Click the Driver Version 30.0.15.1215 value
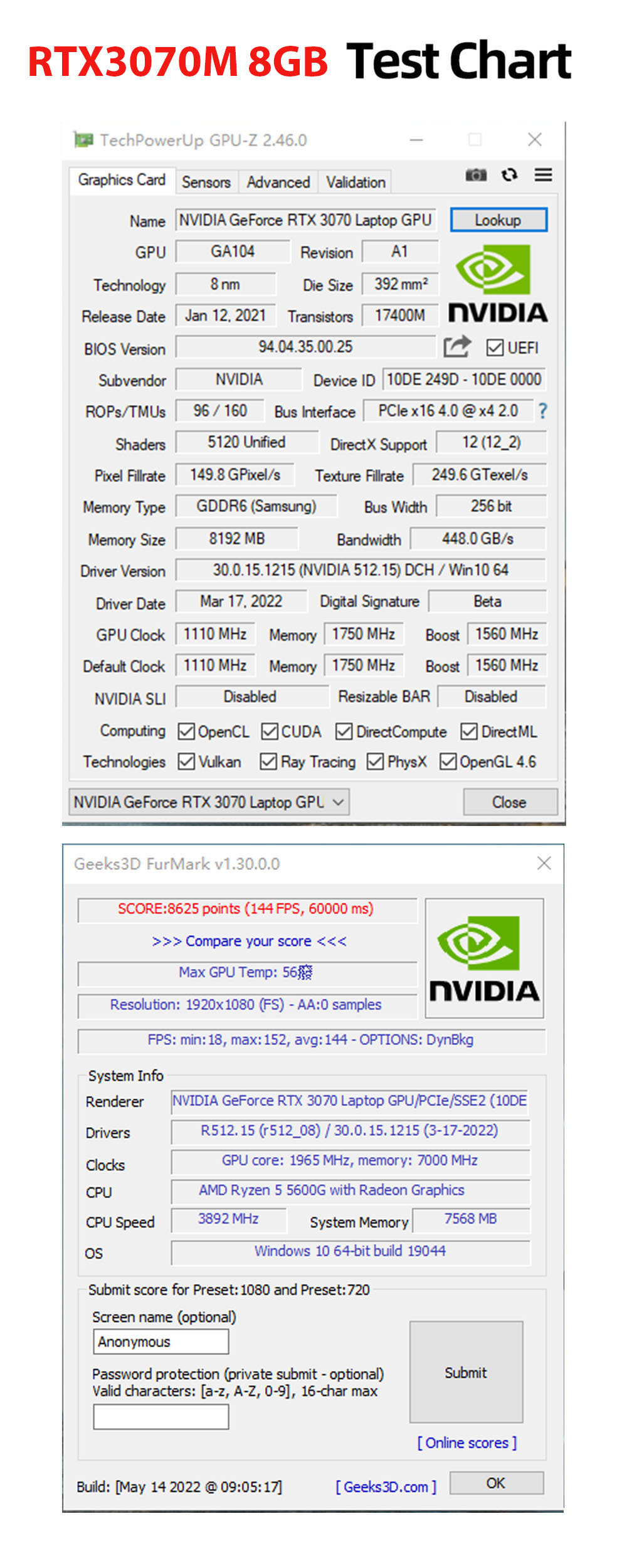Viewport: 627px width, 1568px height. pos(361,570)
